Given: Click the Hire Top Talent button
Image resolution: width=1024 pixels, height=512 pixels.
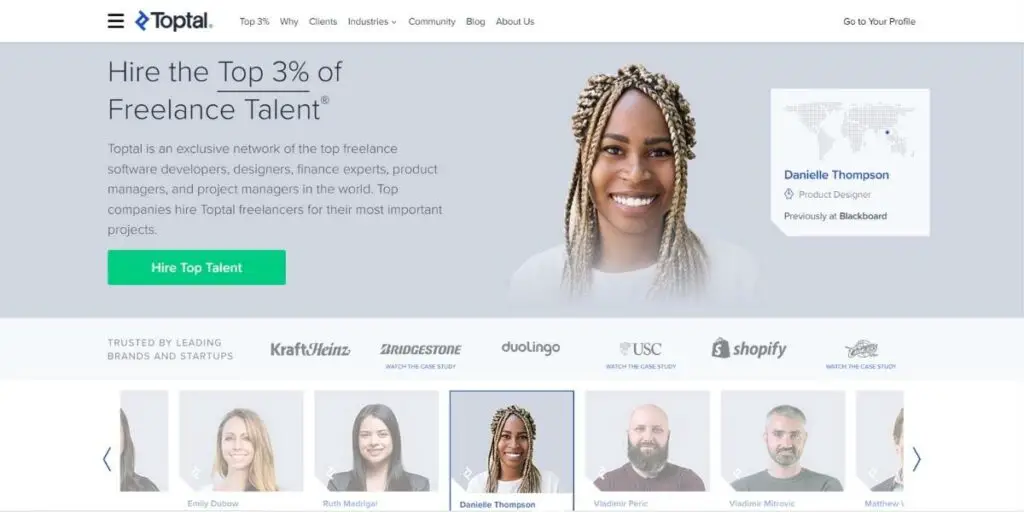Looking at the screenshot, I should tap(197, 267).
